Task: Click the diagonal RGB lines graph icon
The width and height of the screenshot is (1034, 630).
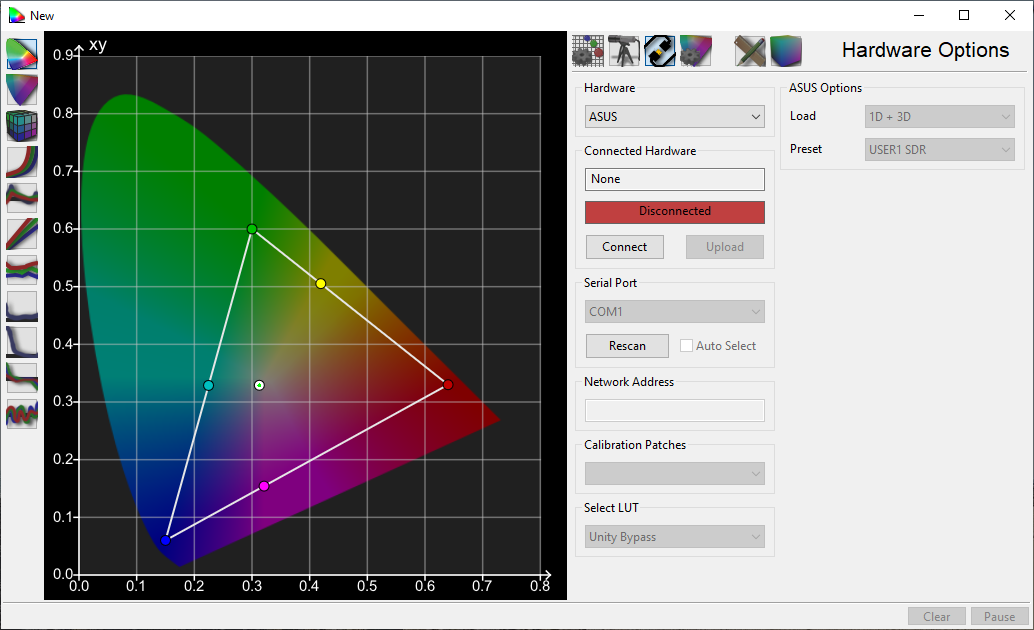Action: click(21, 234)
